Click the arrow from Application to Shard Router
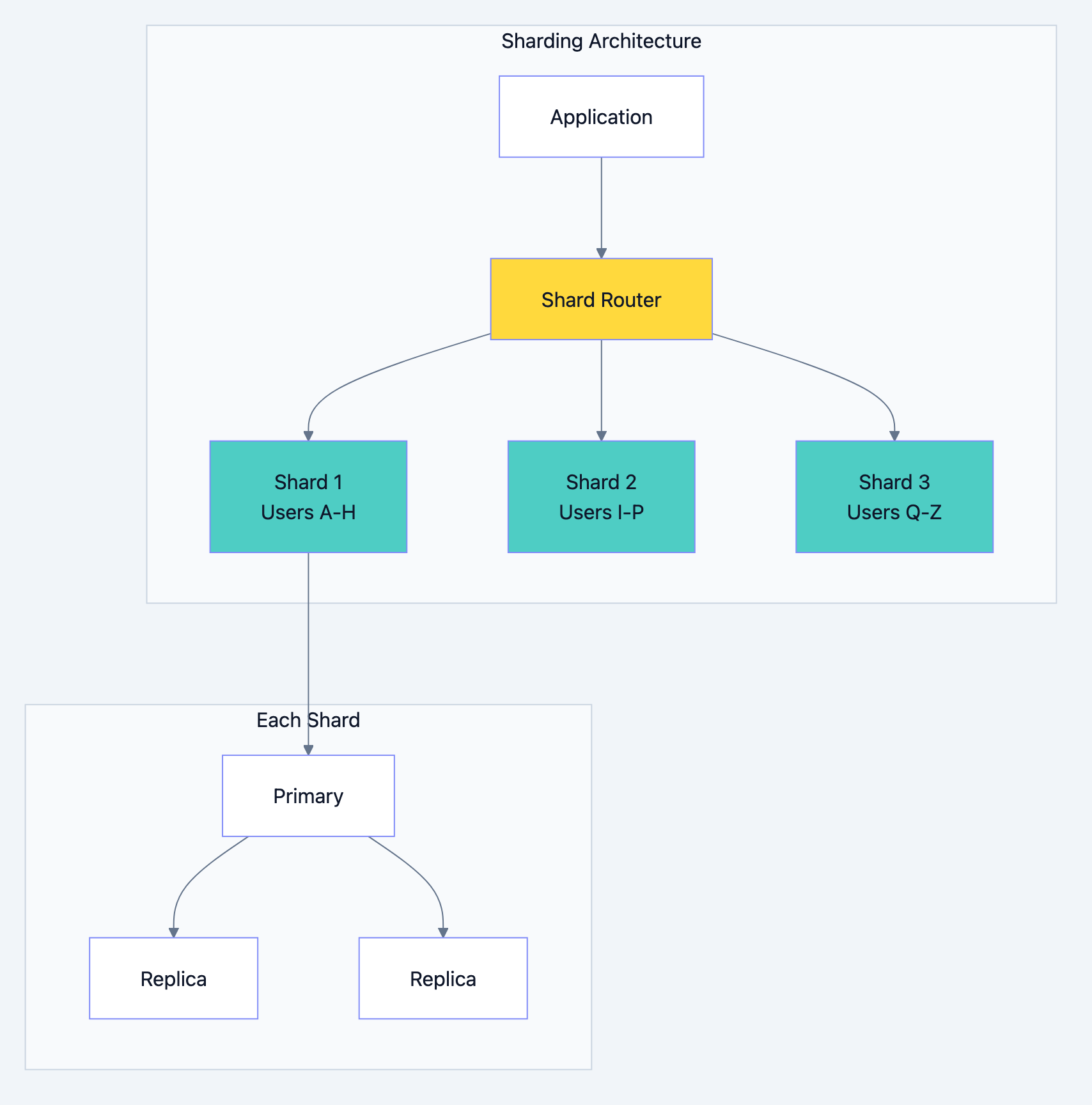This screenshot has height=1105, width=1092. [x=600, y=205]
